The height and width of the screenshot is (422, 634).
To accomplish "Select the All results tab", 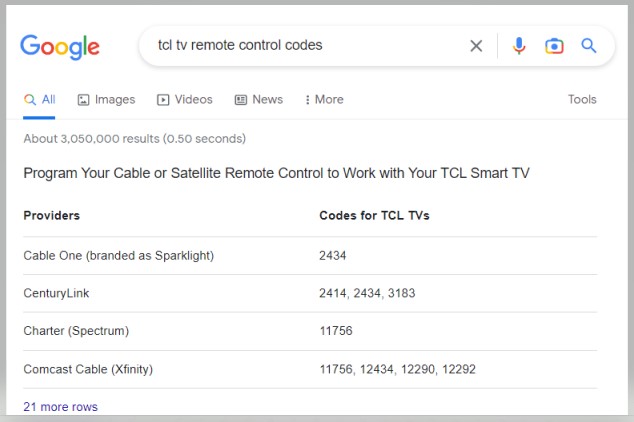I will pos(39,99).
